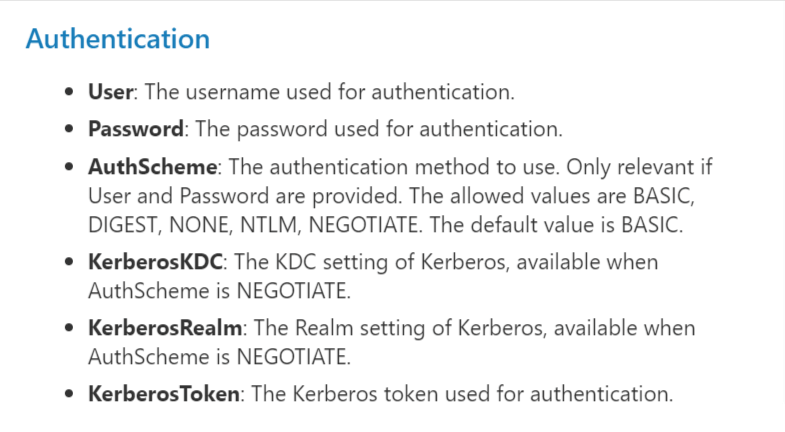Click the bold KerberosToken property name

click(x=164, y=394)
